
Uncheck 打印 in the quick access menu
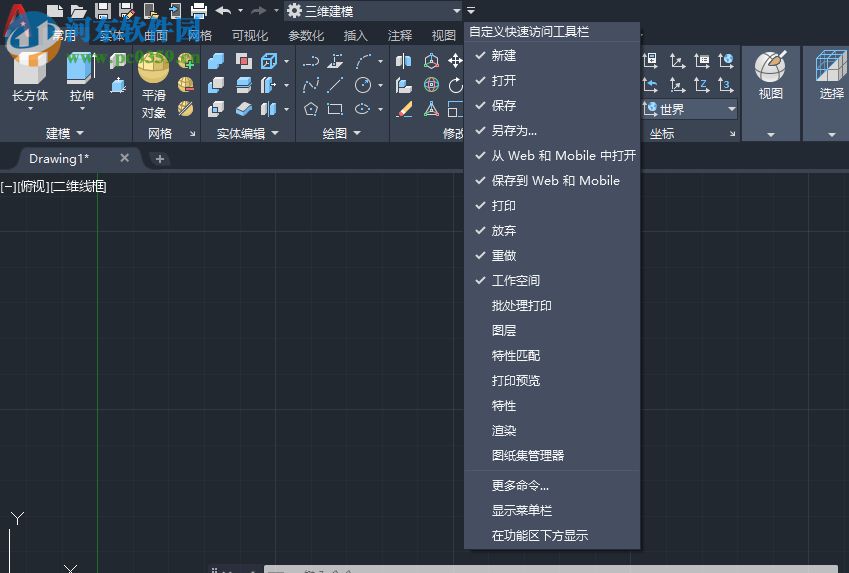click(x=552, y=205)
